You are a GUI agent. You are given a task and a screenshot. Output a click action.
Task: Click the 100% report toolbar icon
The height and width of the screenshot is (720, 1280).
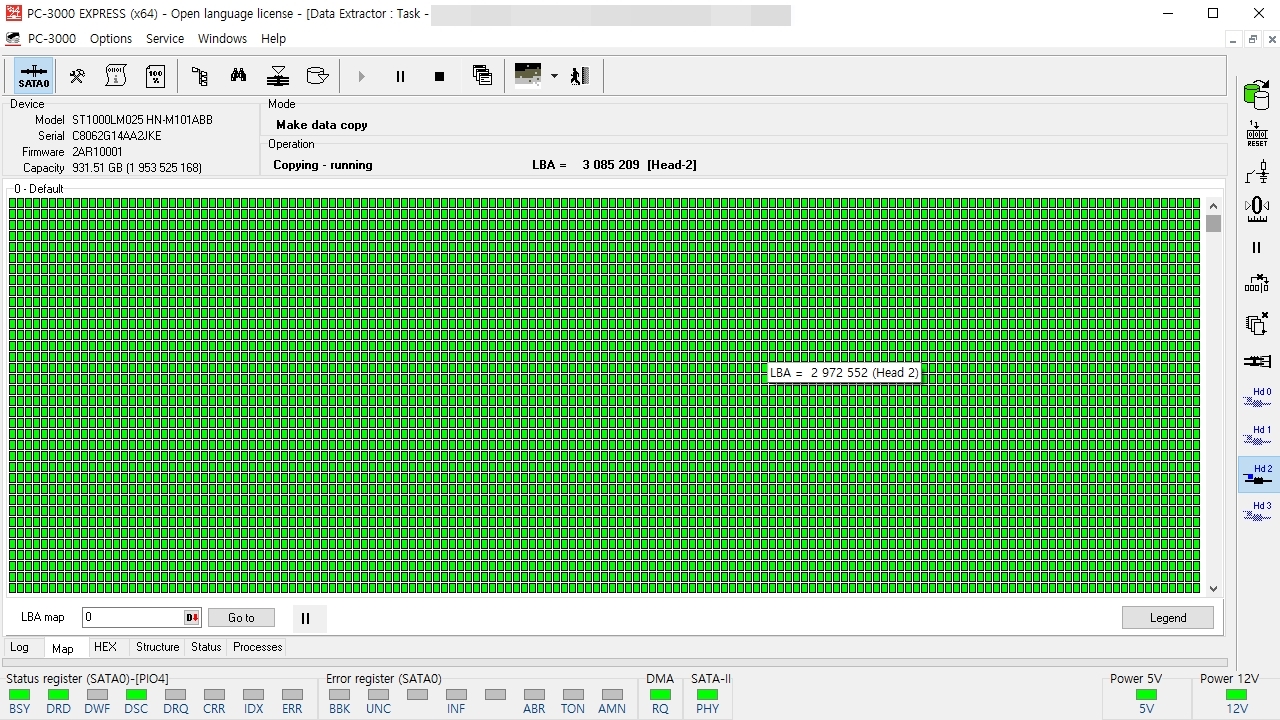pos(156,76)
